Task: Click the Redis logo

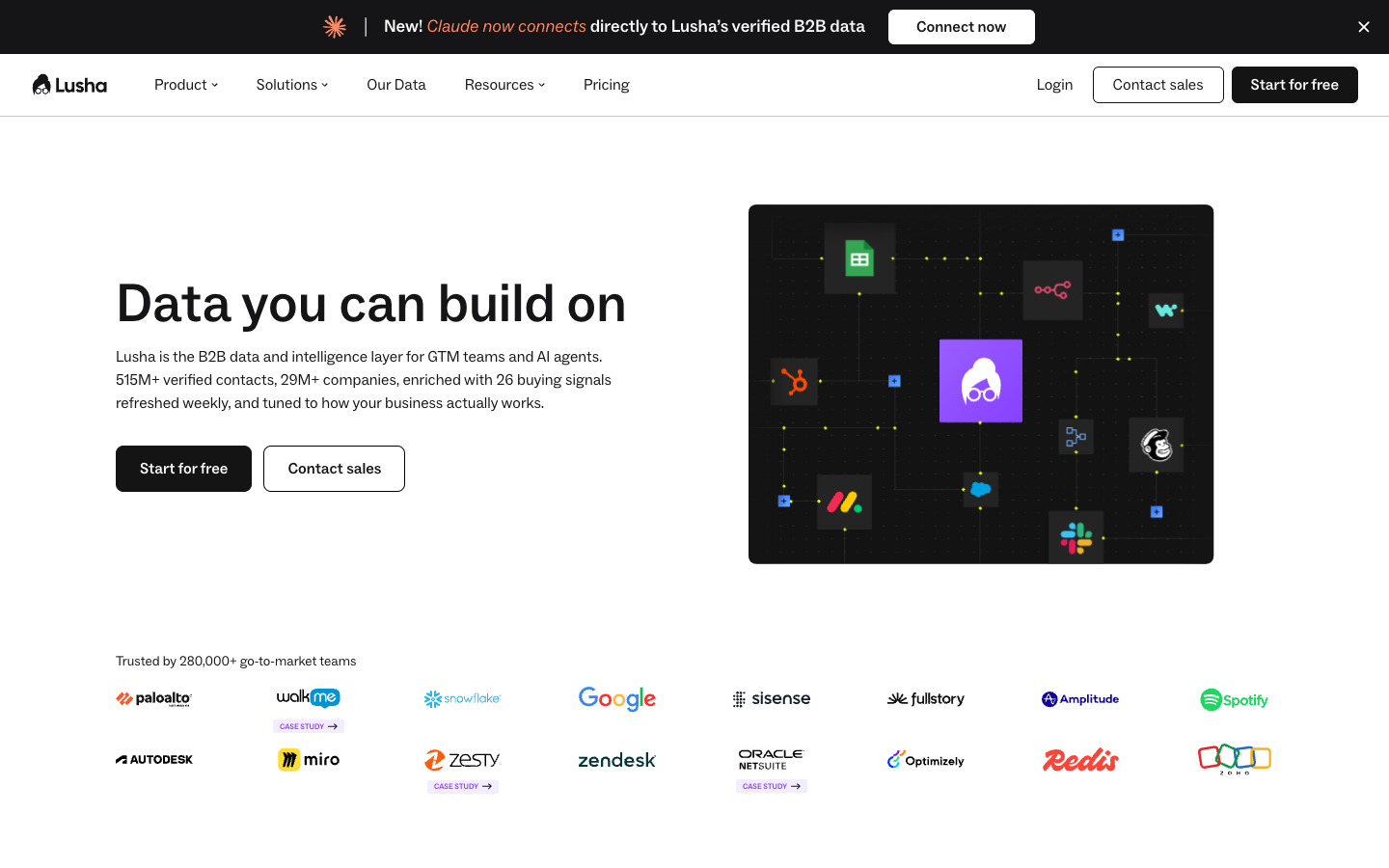Action: coord(1080,760)
